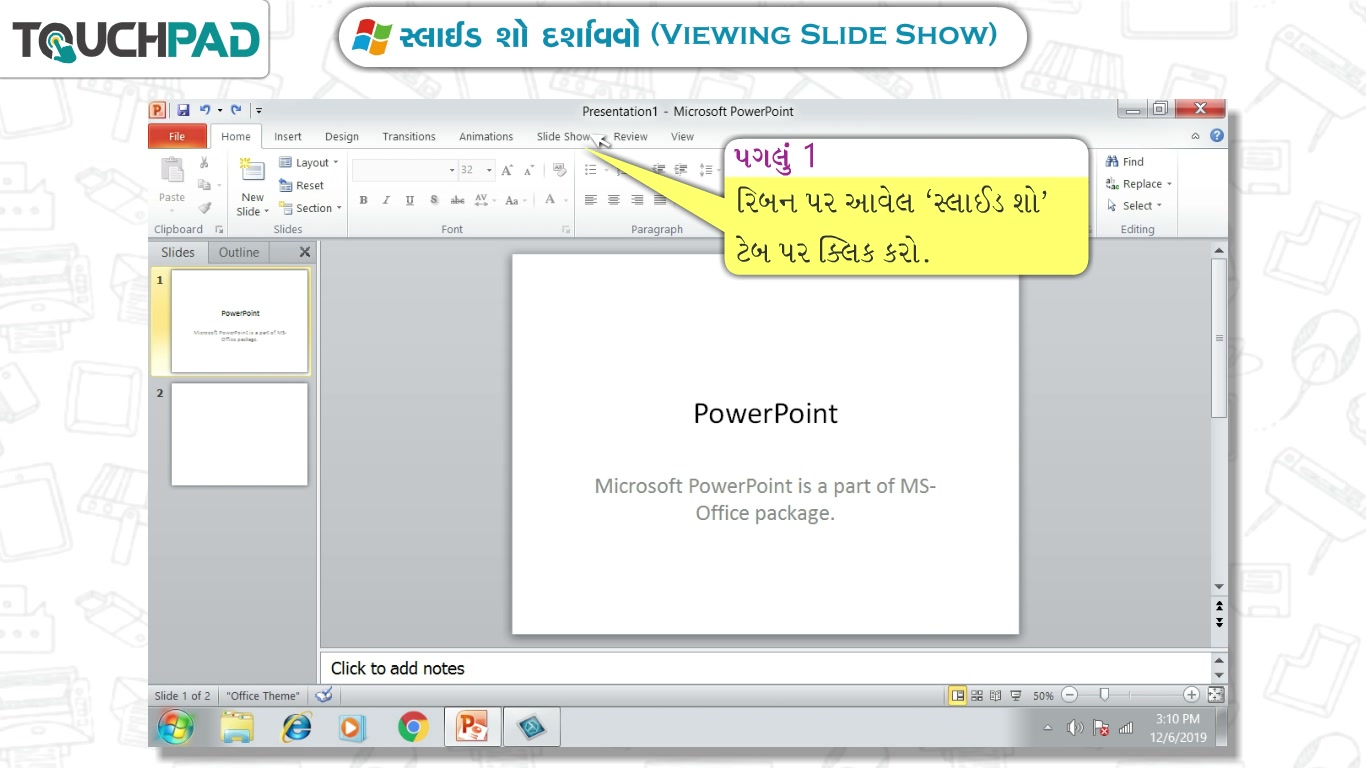
Task: Select slide 2 thumbnail
Action: click(x=239, y=434)
